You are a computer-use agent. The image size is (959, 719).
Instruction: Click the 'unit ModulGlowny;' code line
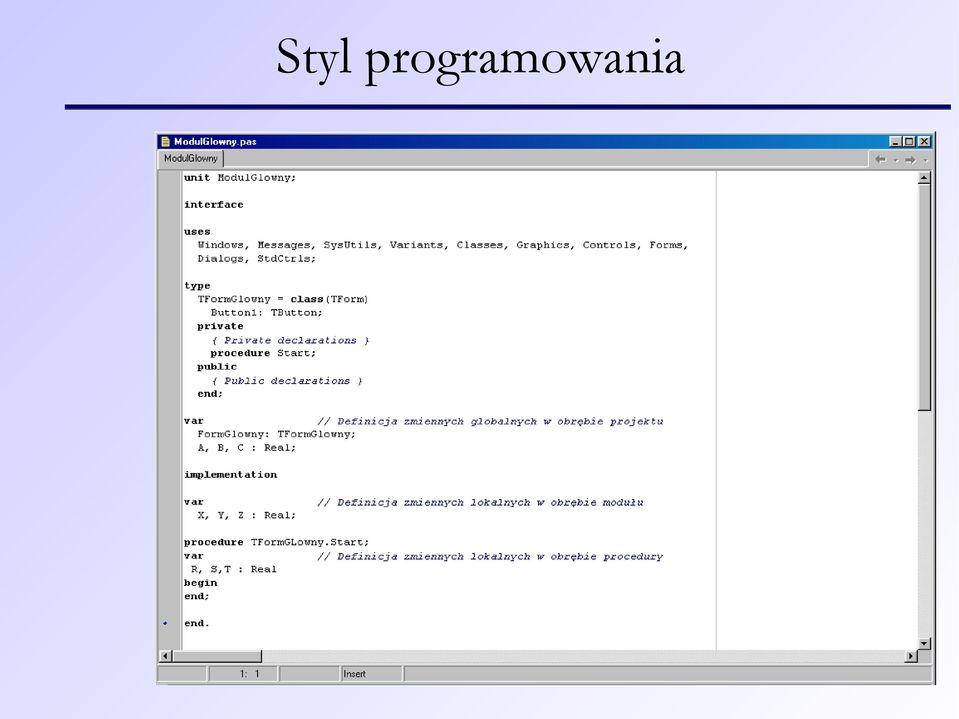click(x=240, y=177)
